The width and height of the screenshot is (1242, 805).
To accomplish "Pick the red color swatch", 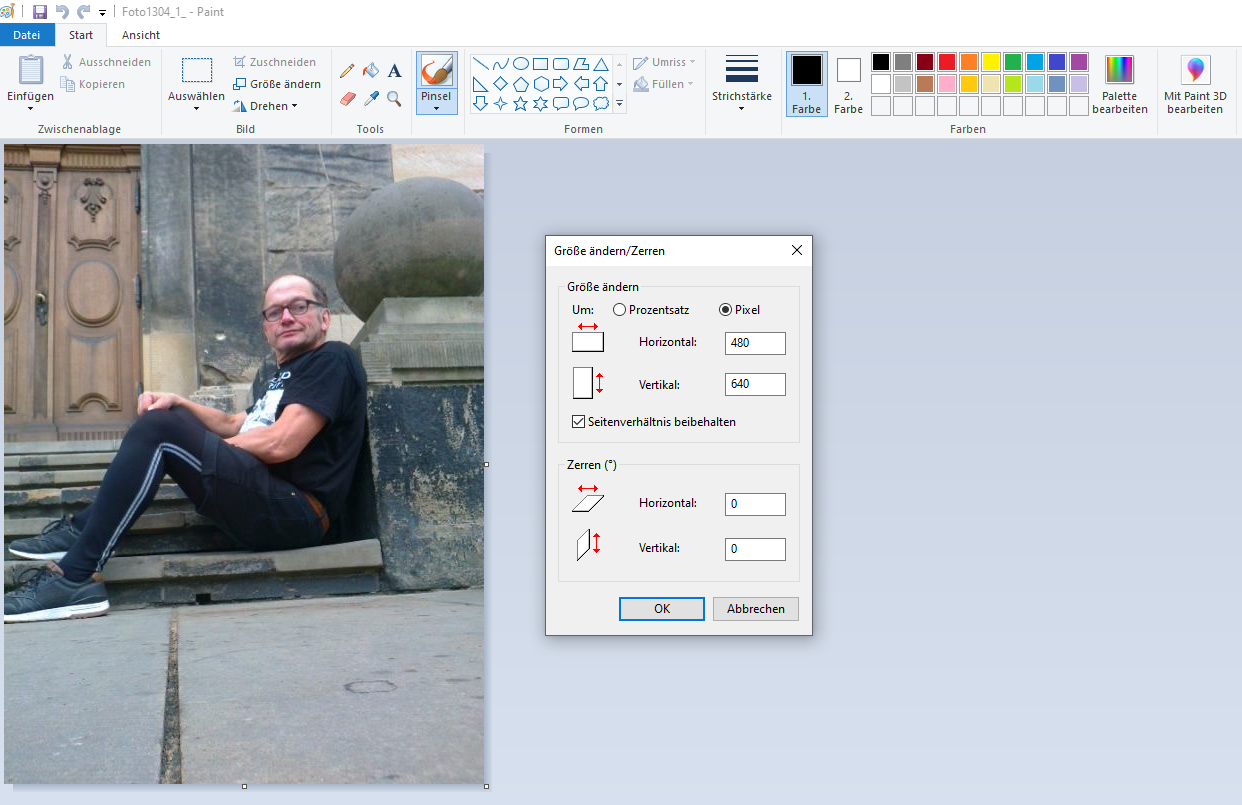I will [x=946, y=62].
